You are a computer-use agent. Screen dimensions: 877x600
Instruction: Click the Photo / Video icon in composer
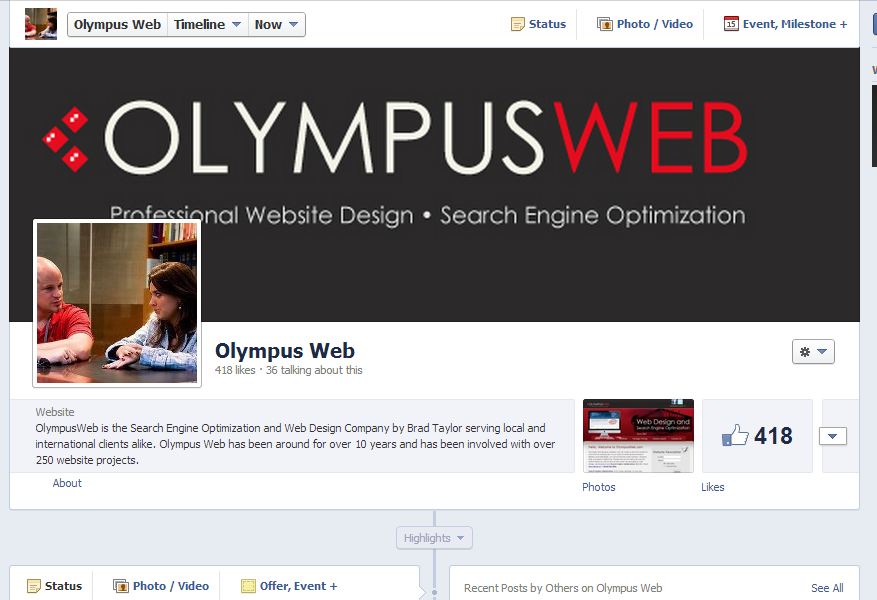tap(121, 586)
